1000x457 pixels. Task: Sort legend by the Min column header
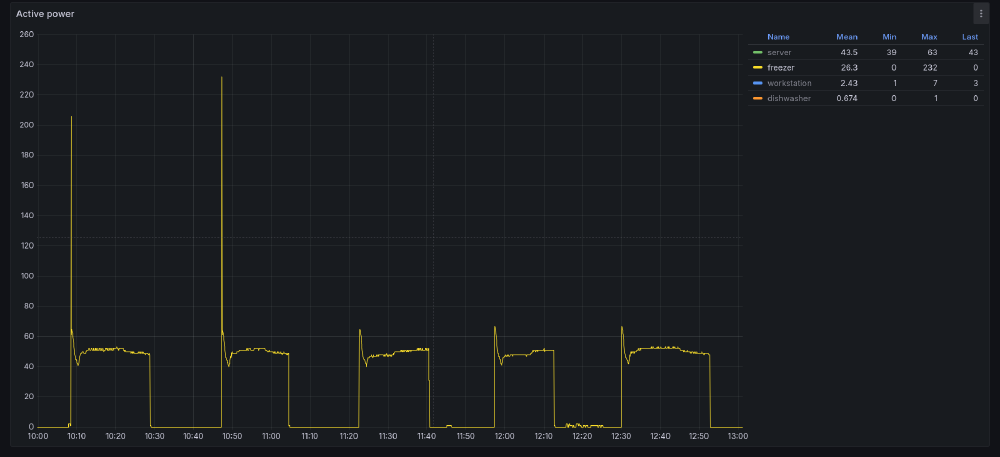(889, 37)
